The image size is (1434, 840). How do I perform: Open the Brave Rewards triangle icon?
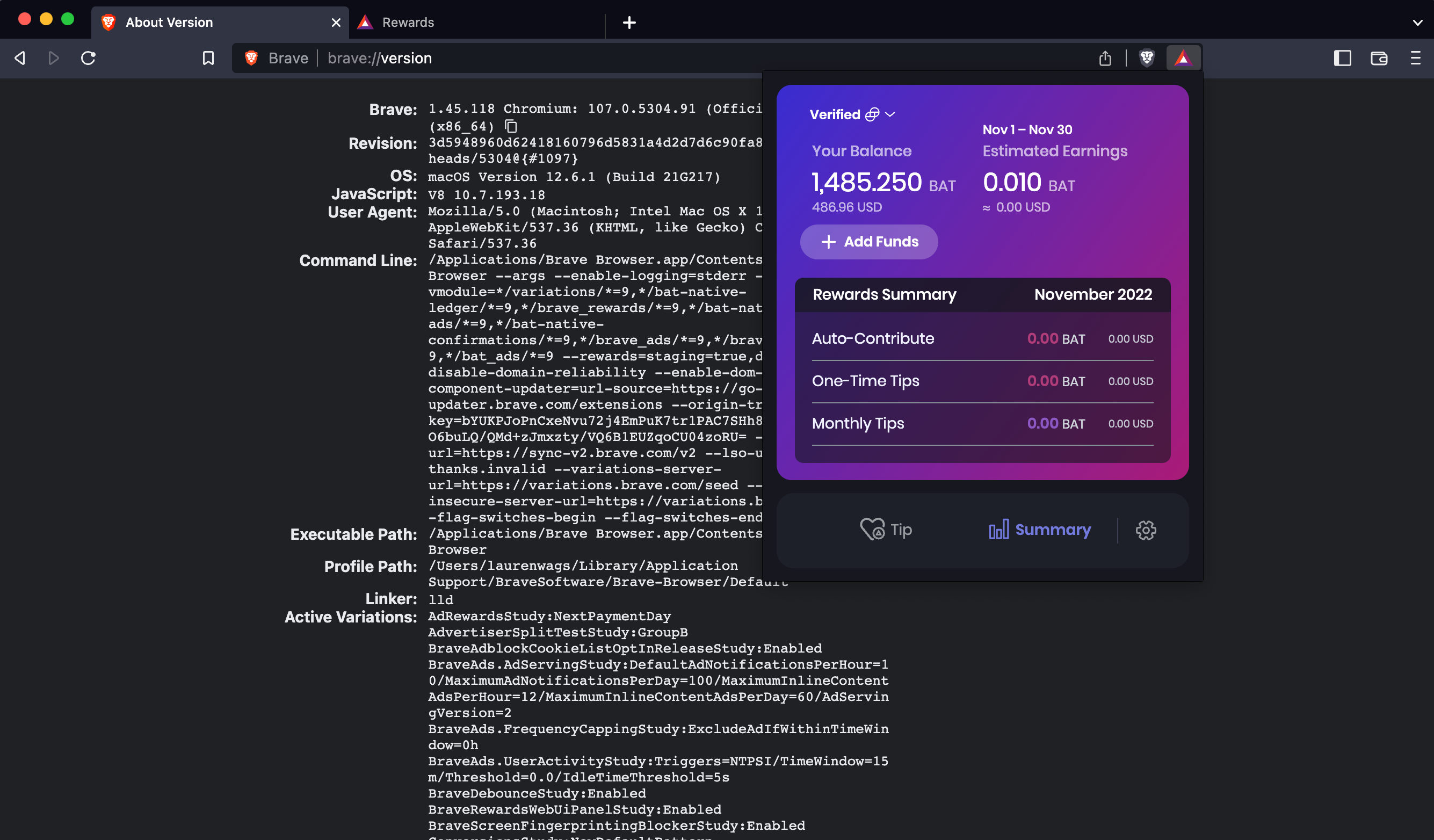click(1183, 58)
